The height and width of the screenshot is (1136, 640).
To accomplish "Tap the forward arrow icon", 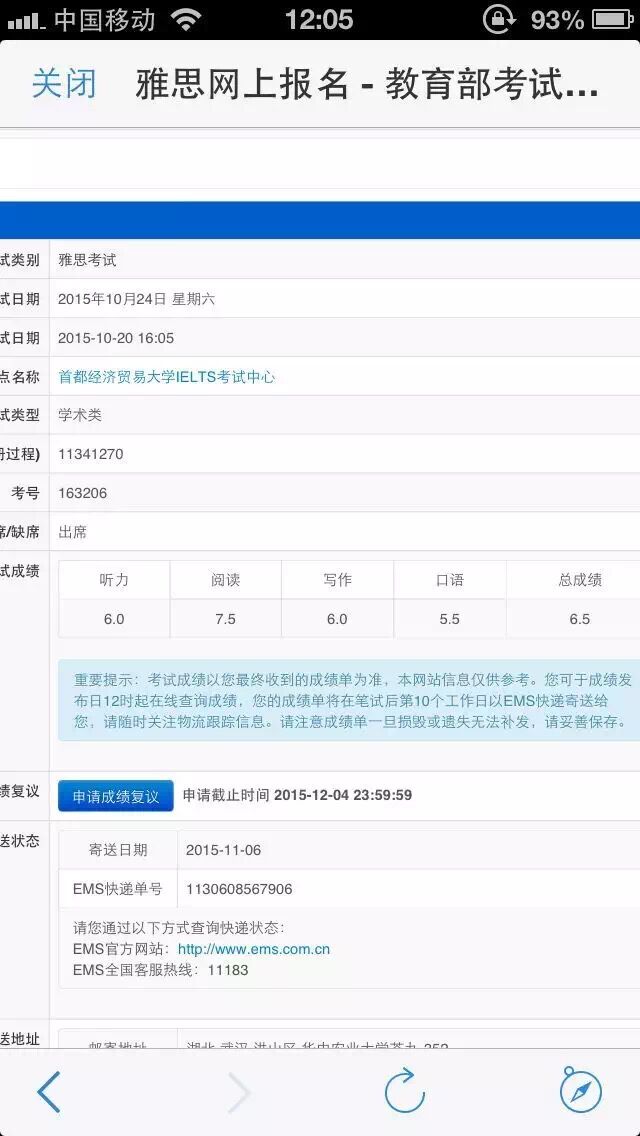I will click(x=238, y=1093).
